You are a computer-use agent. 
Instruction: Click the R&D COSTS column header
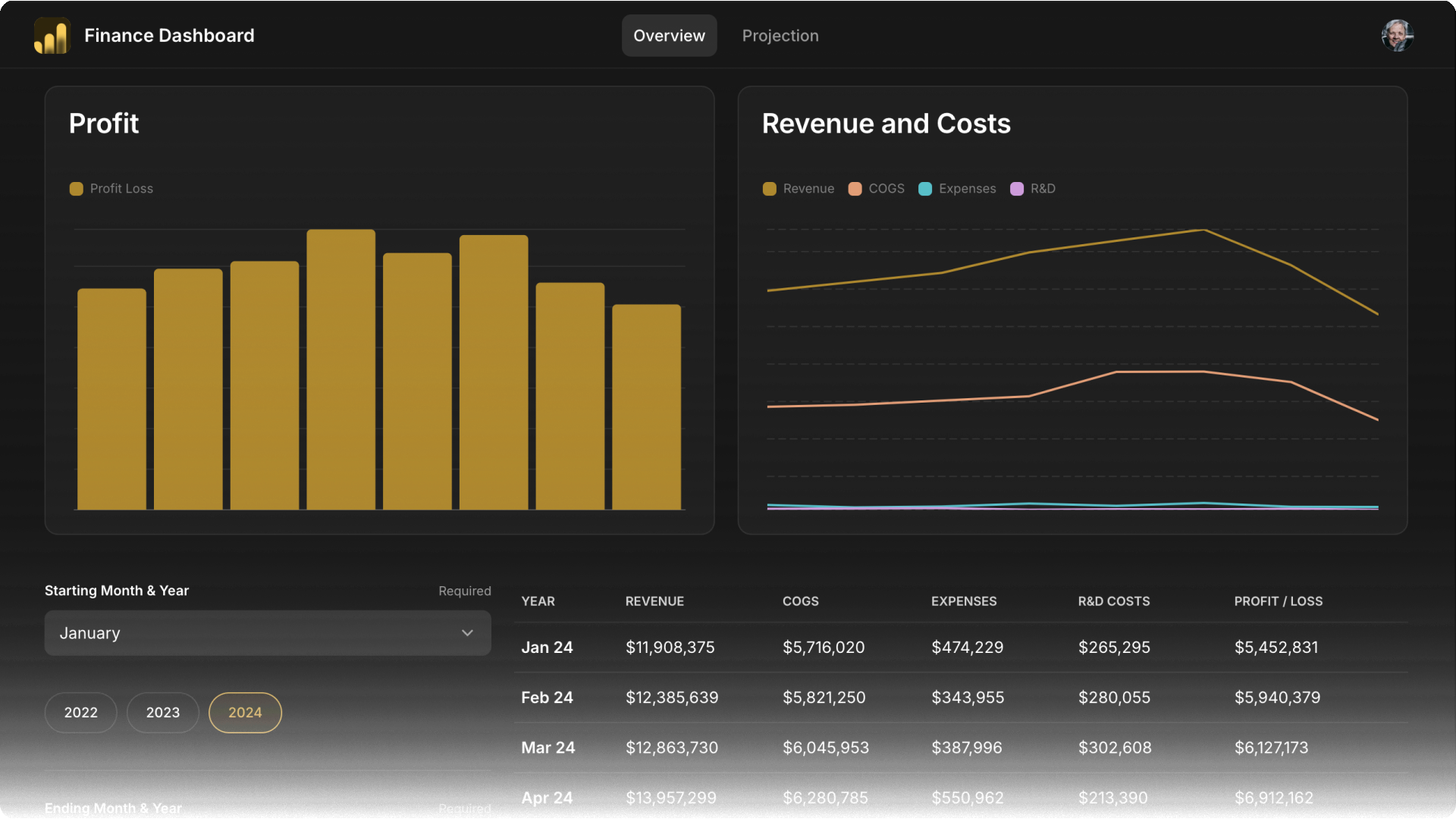click(1114, 601)
